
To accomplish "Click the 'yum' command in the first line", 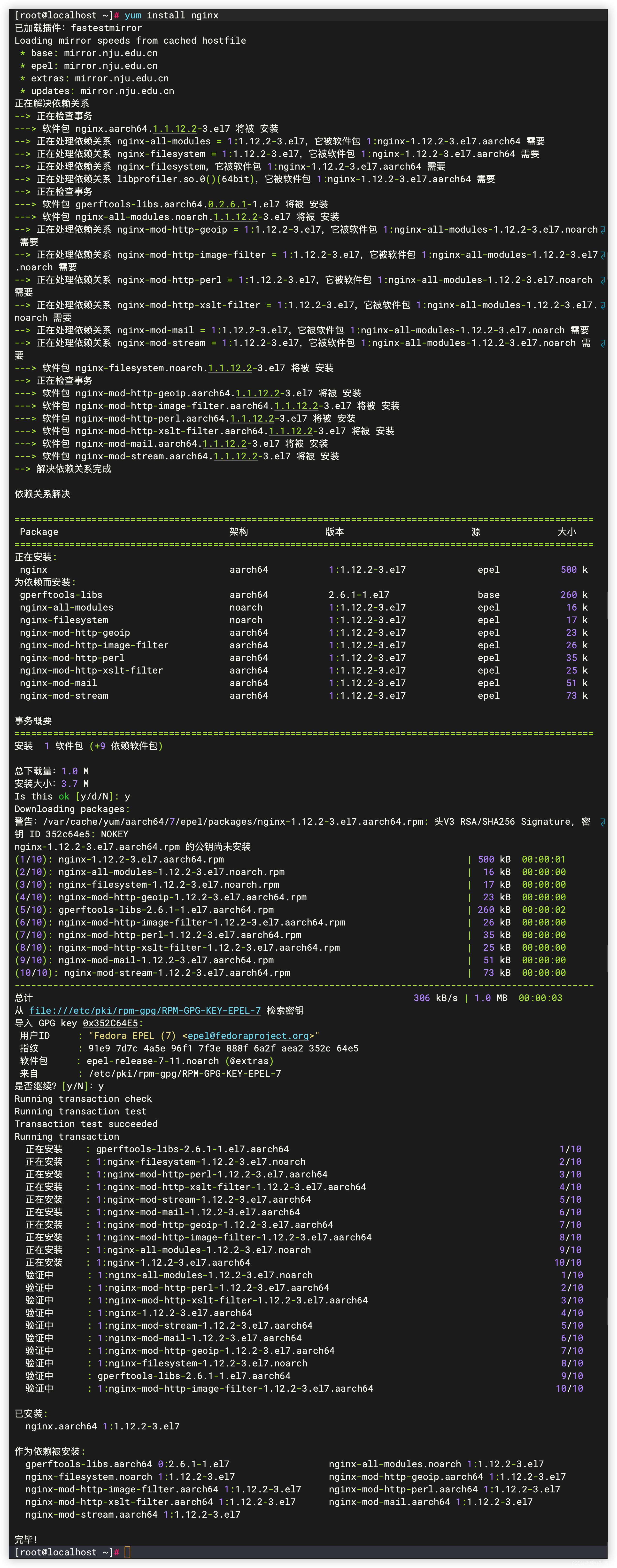I will coord(133,15).
